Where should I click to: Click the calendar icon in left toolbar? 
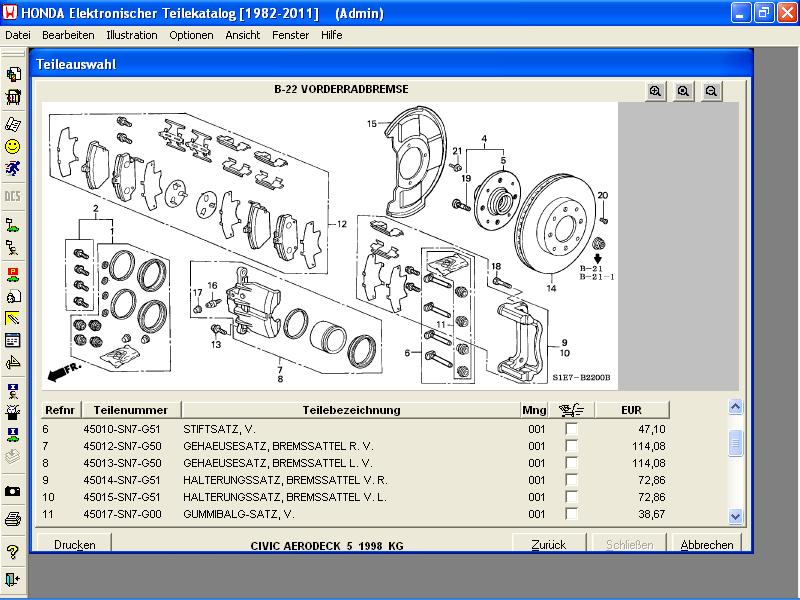tap(13, 341)
